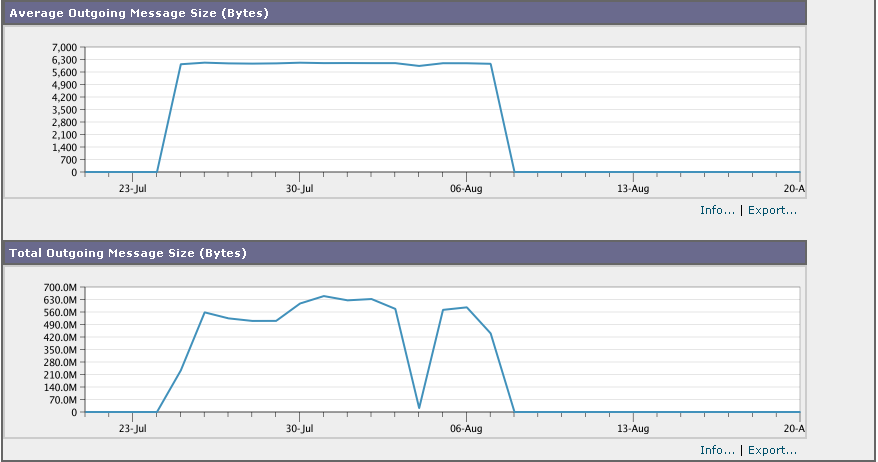878x462 pixels.
Task: Select 4,200 axis label in Average chart
Action: click(x=64, y=97)
